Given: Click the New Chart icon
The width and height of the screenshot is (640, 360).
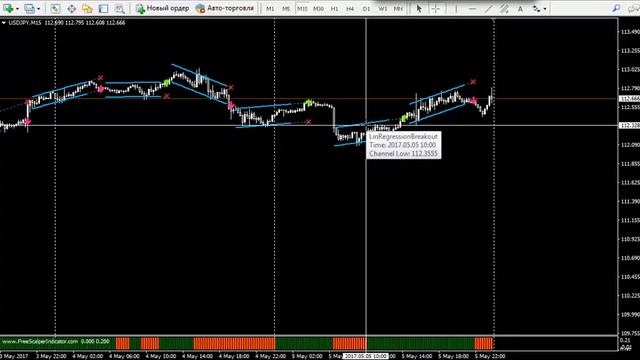Looking at the screenshot, I should (8, 8).
